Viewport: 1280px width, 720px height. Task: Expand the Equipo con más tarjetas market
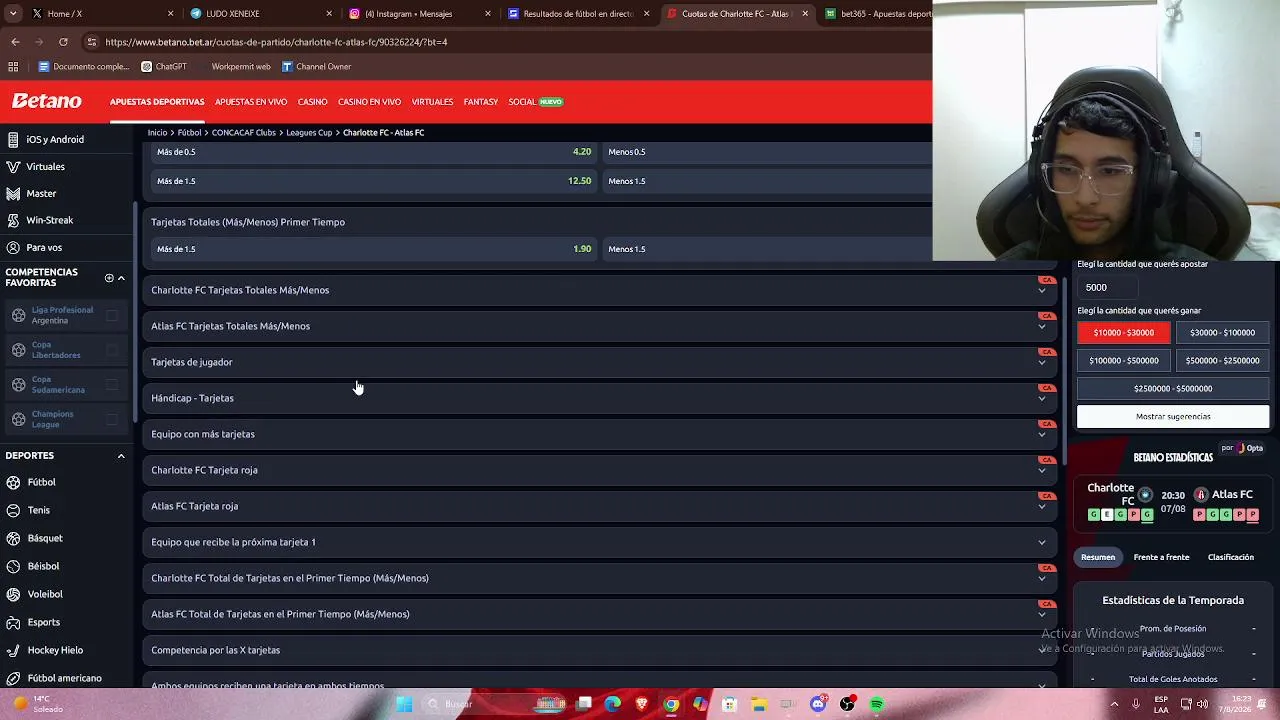click(600, 434)
